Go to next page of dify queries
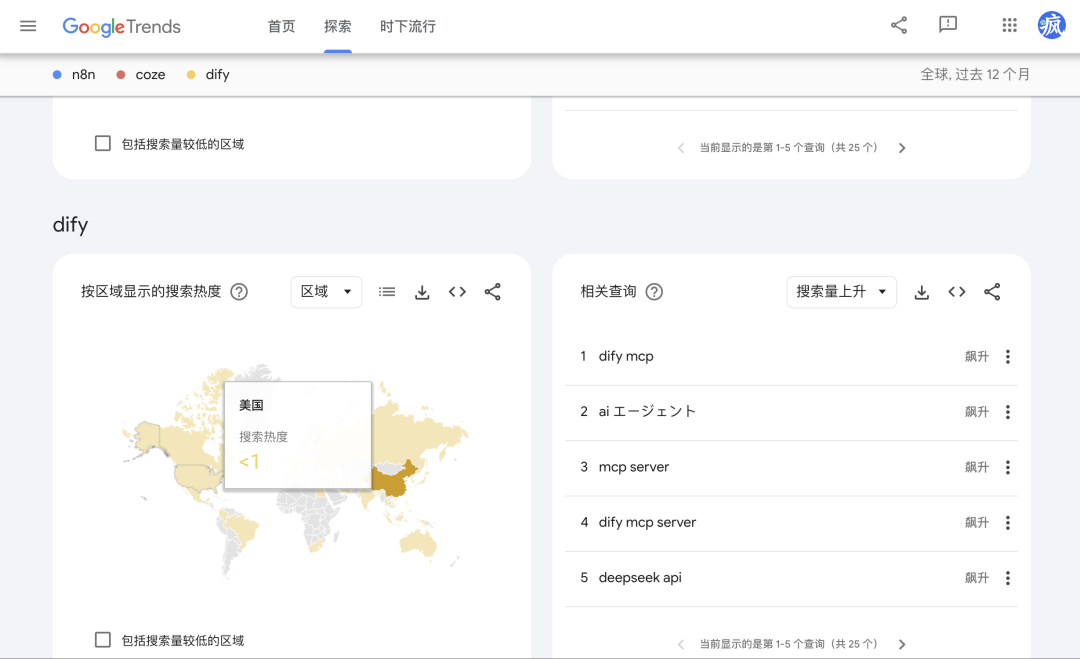1080x659 pixels. coord(902,645)
